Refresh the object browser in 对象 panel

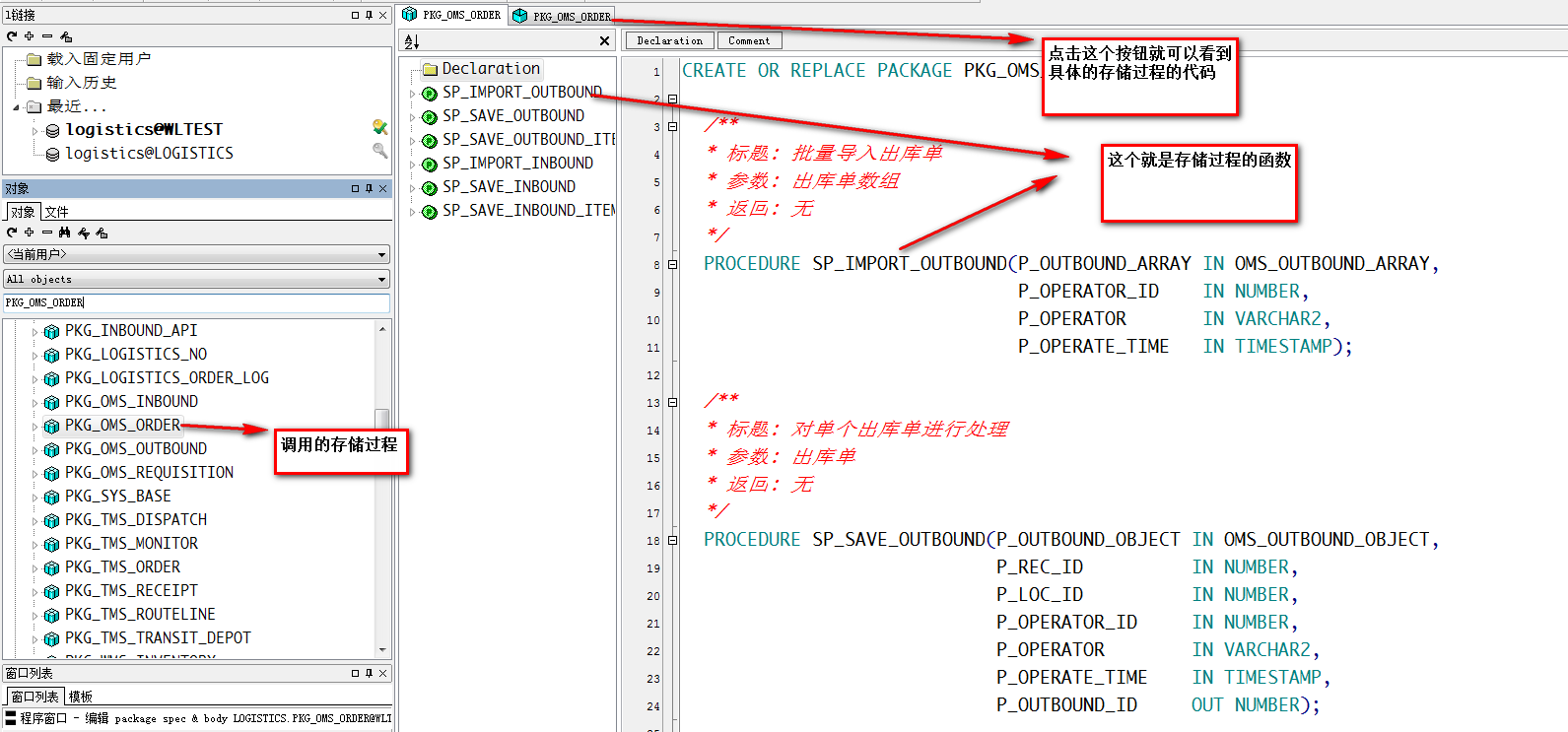click(x=12, y=233)
